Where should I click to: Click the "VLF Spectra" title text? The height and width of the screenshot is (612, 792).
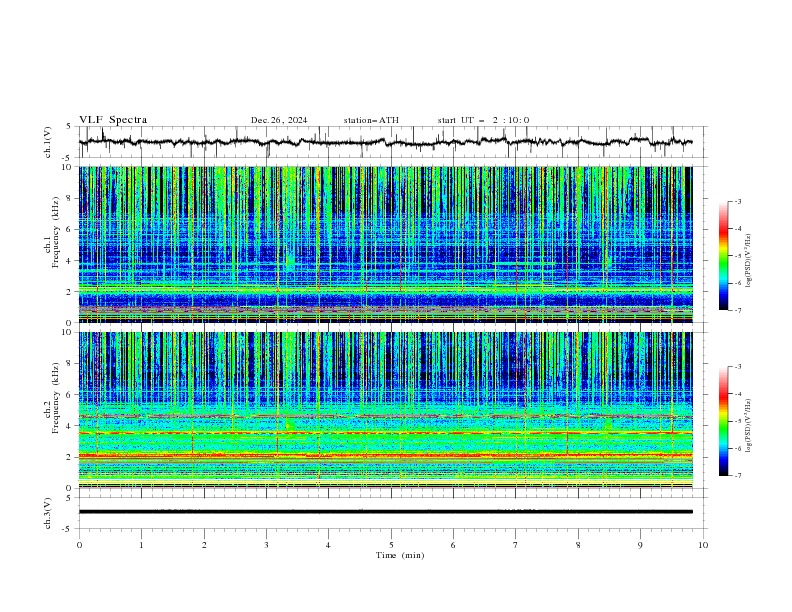point(113,120)
